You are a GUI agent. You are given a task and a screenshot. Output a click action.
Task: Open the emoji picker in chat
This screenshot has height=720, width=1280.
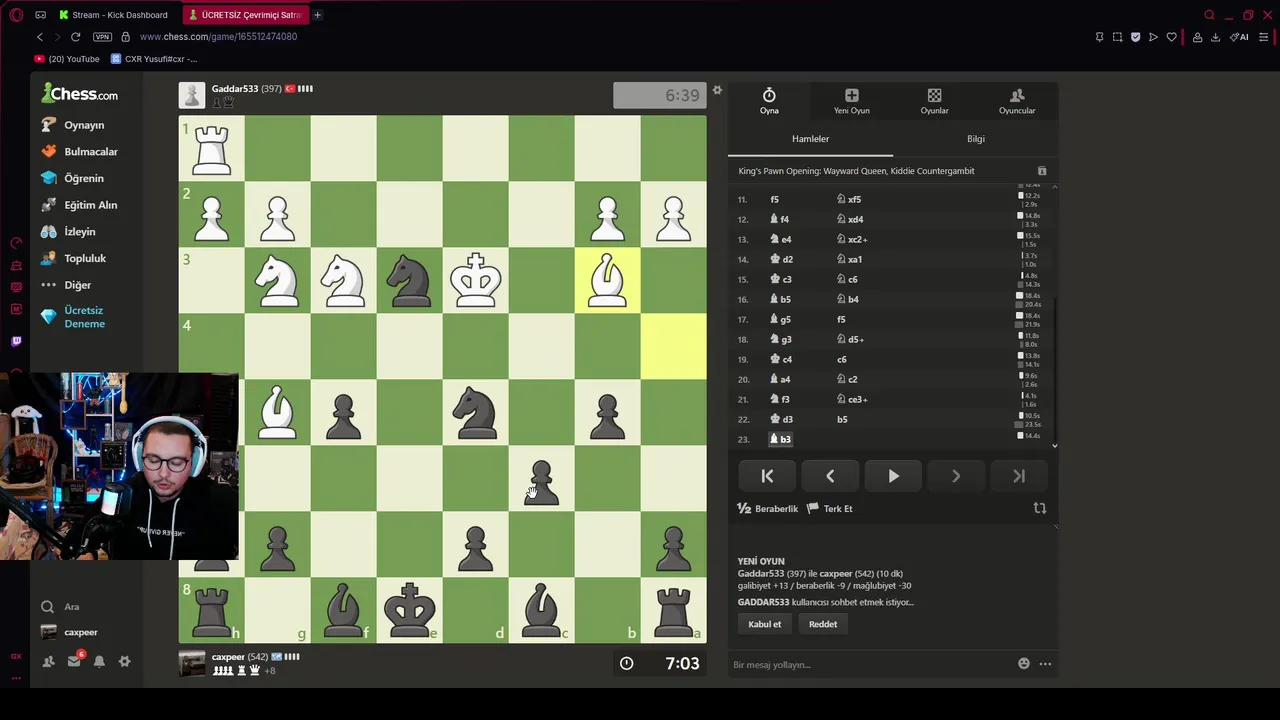point(1024,664)
